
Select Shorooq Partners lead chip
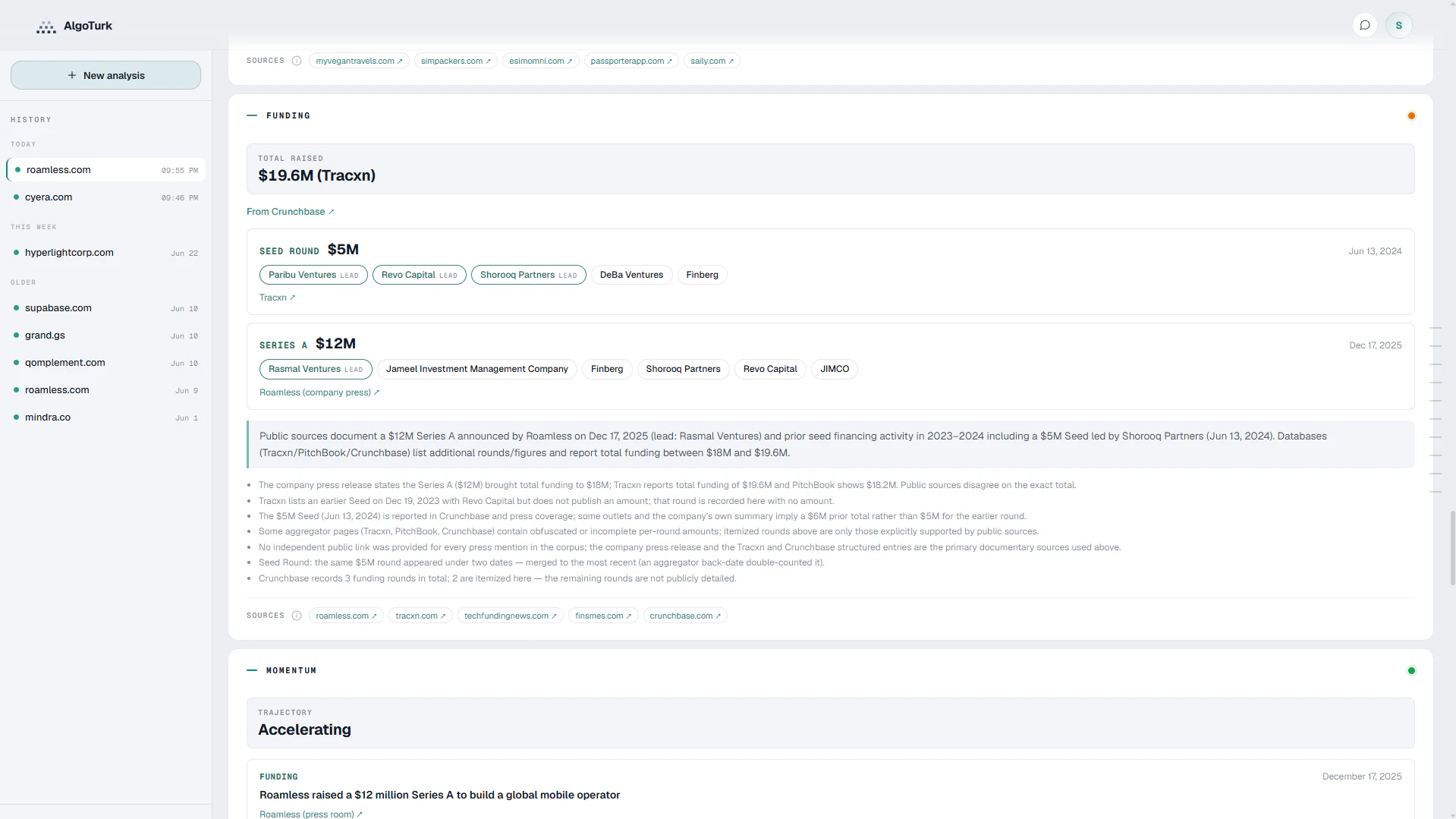coord(528,275)
